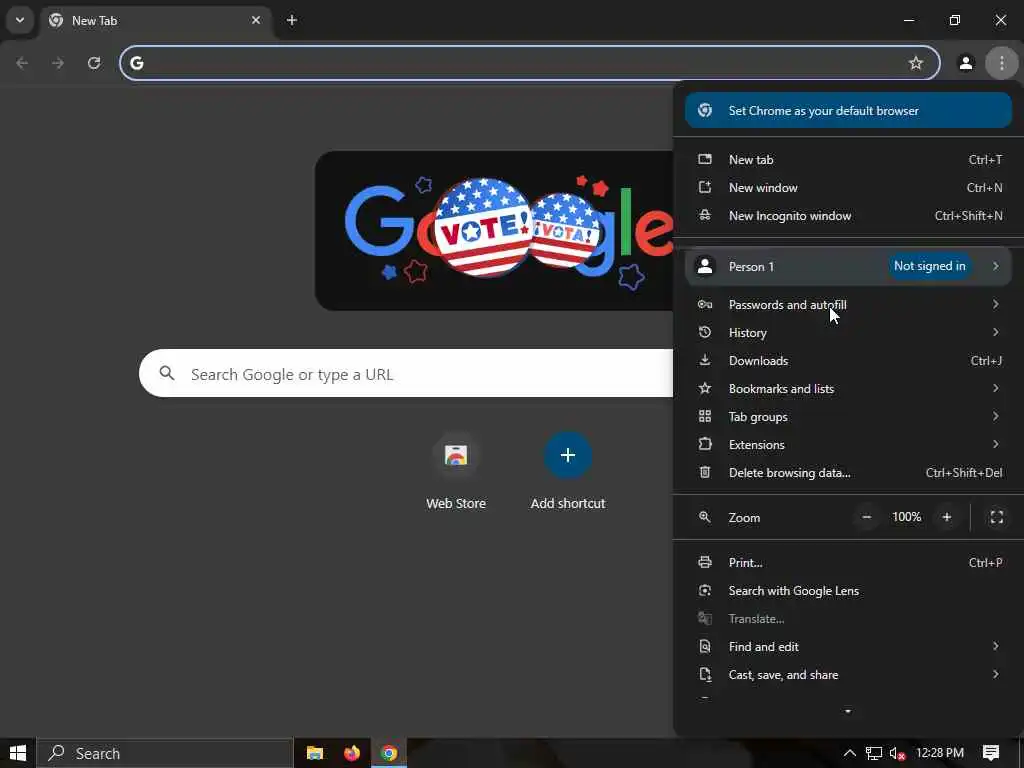Choose New window from menu
Screen dimensions: 1024x768
pos(848,187)
